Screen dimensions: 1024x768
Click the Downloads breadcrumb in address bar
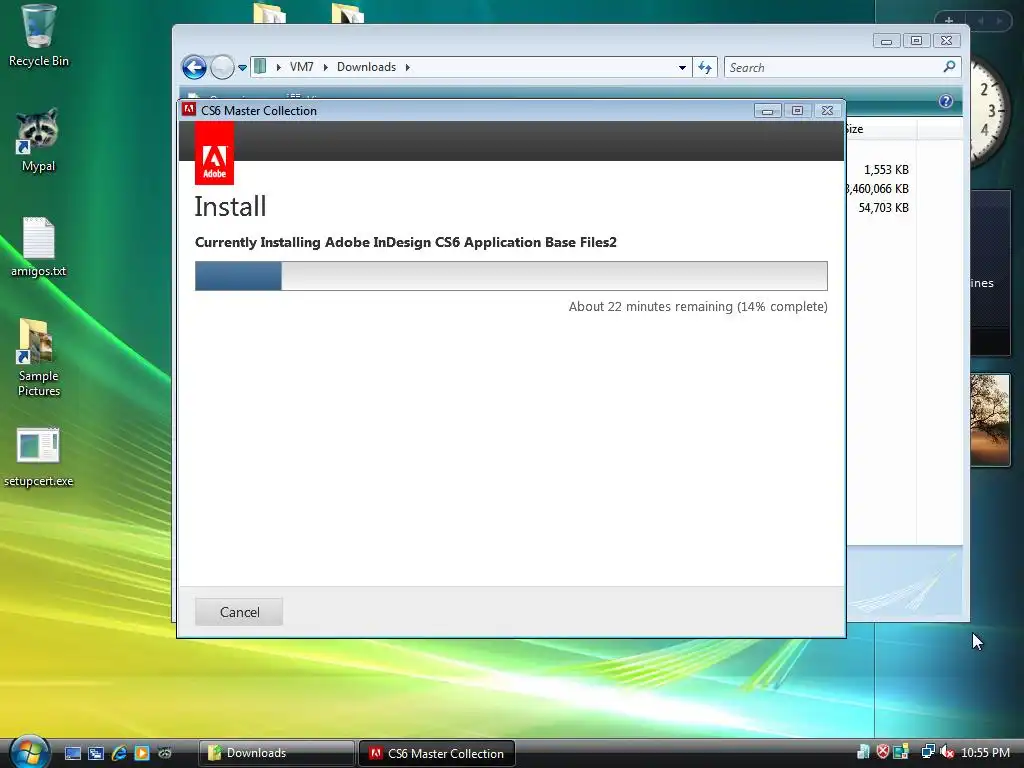coord(366,67)
